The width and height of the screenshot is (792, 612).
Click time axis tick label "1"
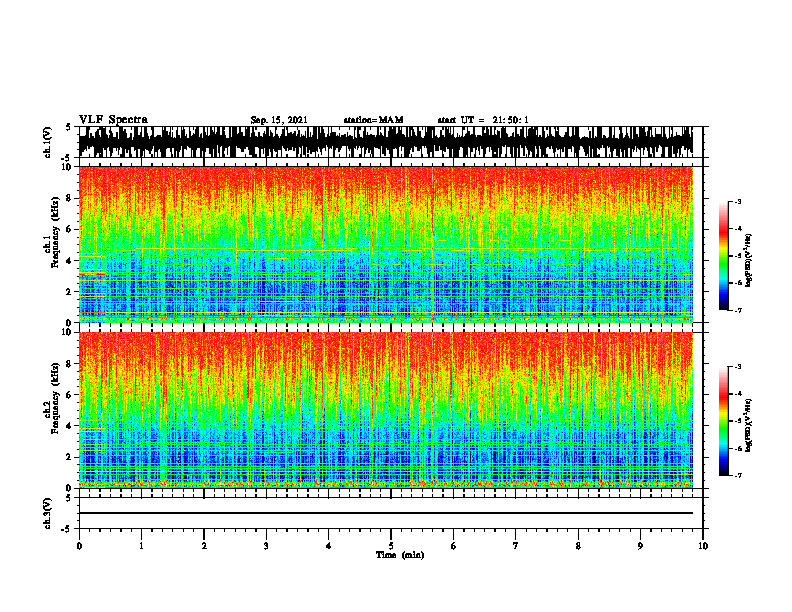(141, 546)
